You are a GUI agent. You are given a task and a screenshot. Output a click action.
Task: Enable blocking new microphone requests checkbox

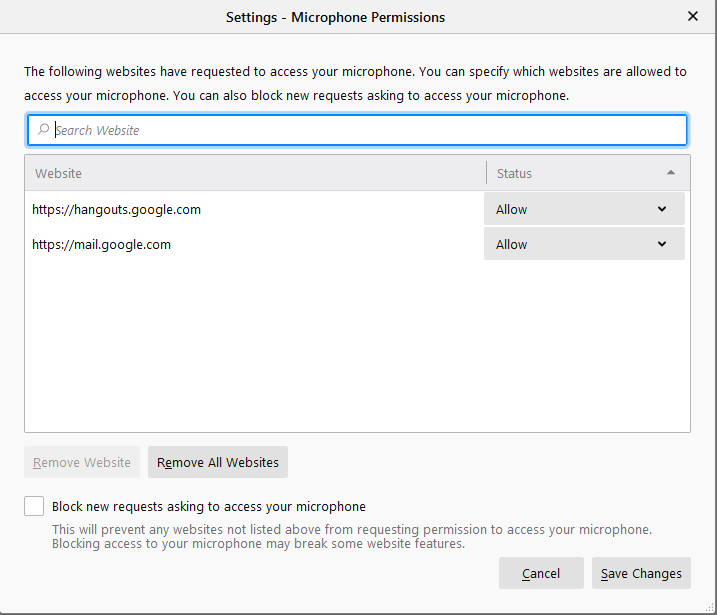34,506
